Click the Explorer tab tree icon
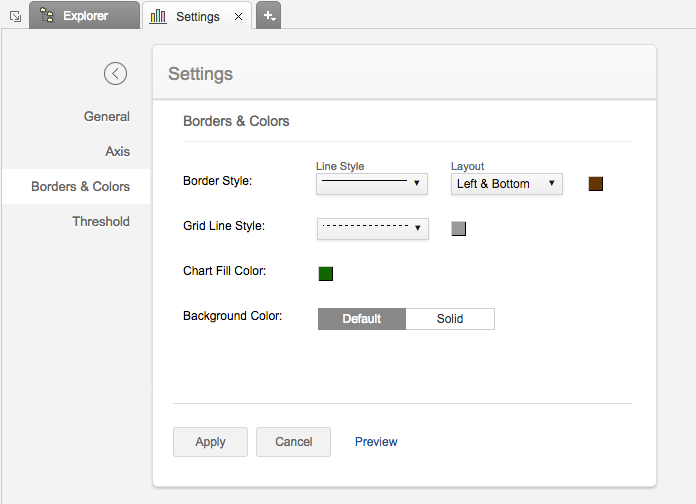The image size is (696, 504). tap(47, 16)
